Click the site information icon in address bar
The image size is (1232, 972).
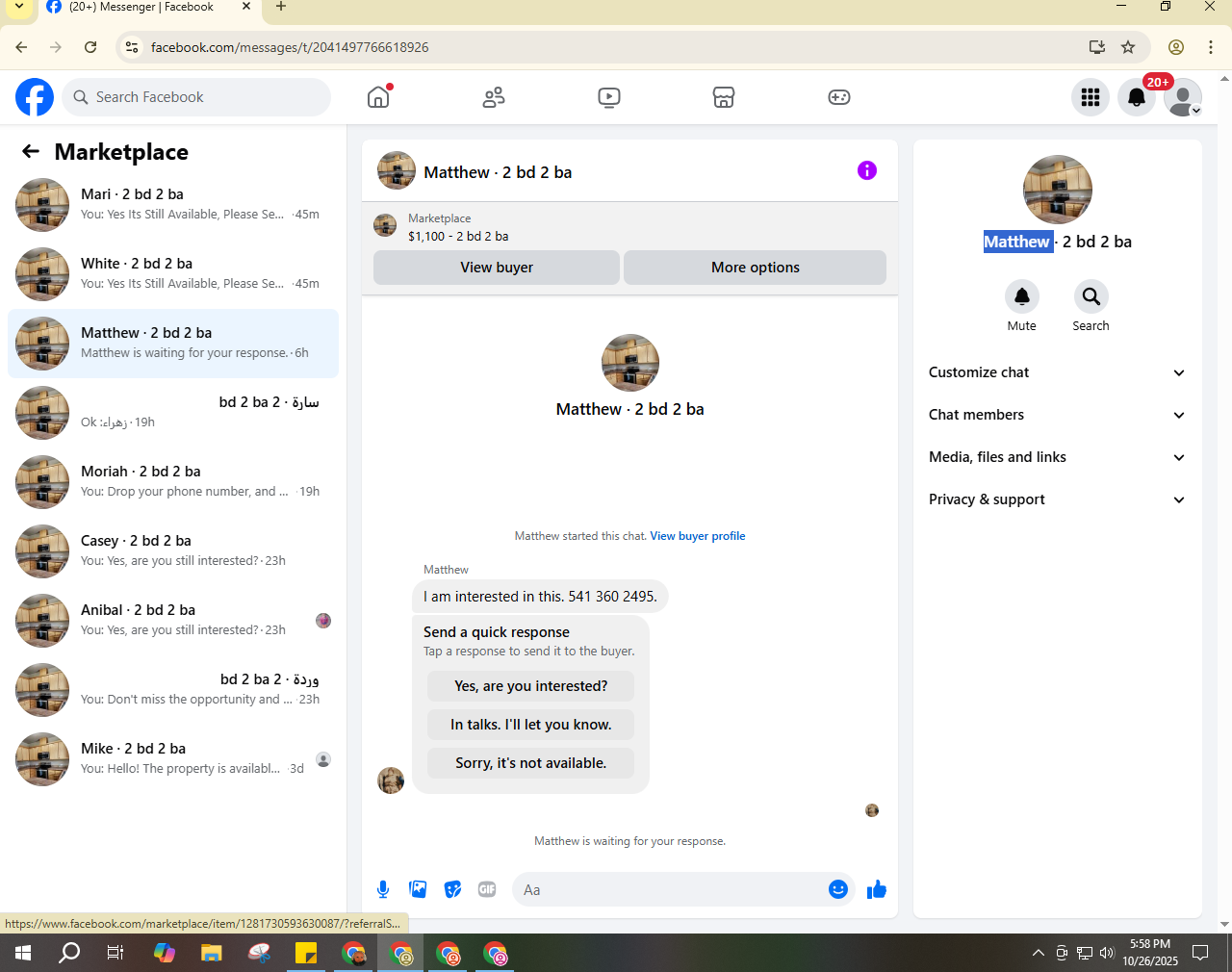[x=132, y=47]
